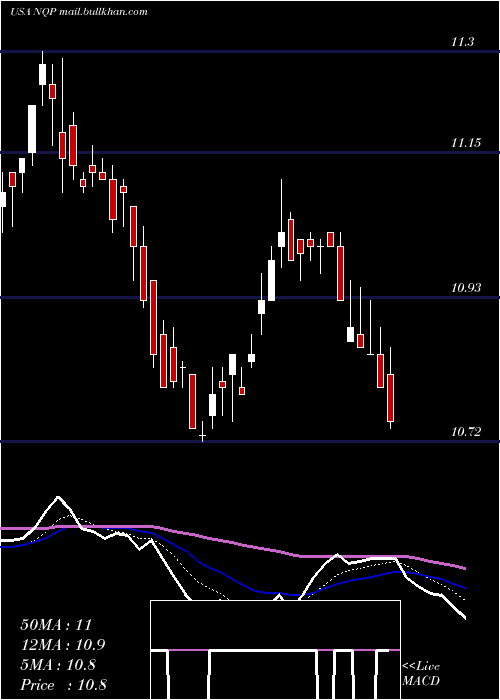Image resolution: width=500 pixels, height=700 pixels.
Task: Click the 10.93 price level label
Action: [x=466, y=288]
